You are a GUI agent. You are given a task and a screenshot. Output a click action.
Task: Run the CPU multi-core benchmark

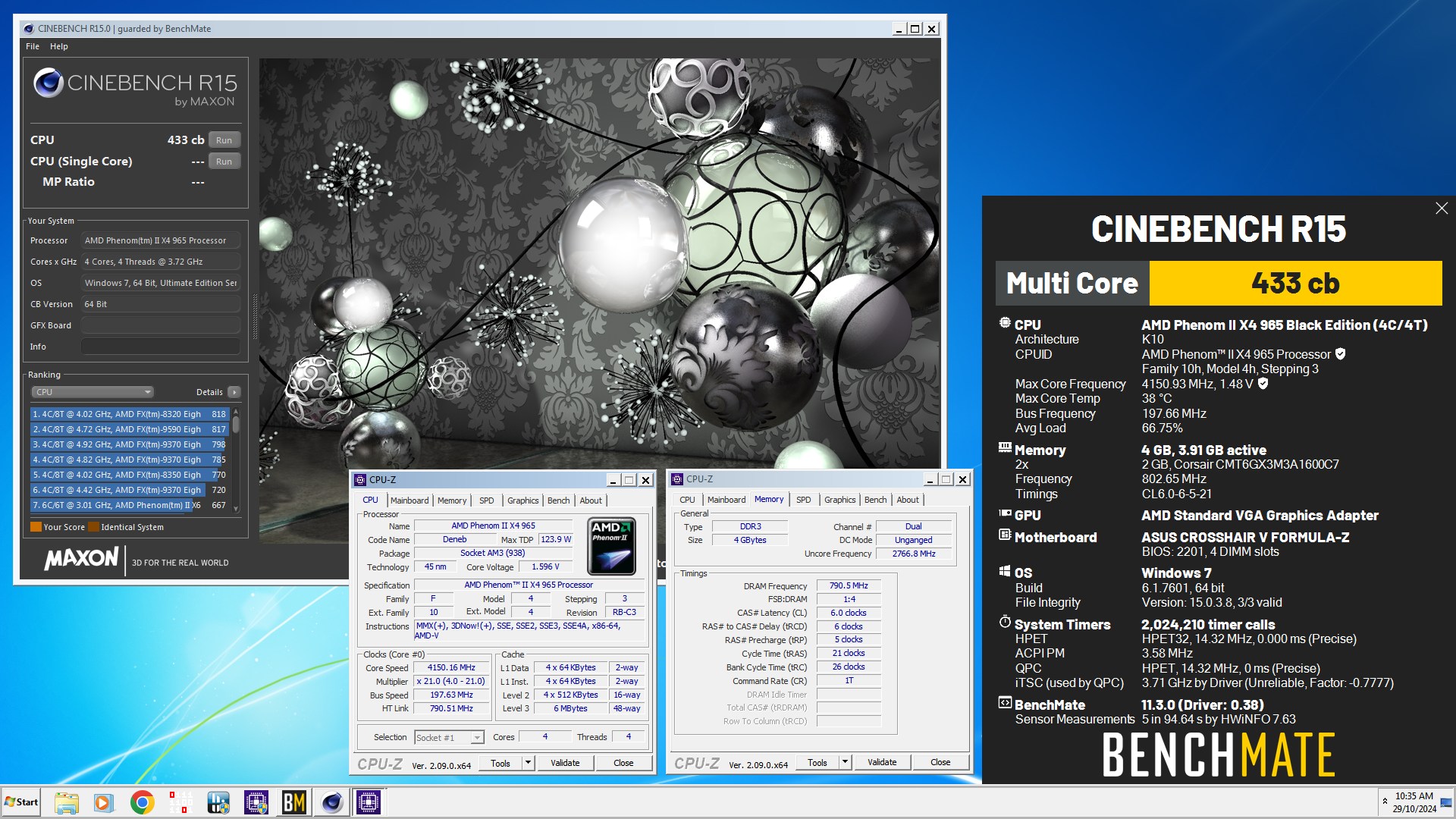pyautogui.click(x=224, y=140)
